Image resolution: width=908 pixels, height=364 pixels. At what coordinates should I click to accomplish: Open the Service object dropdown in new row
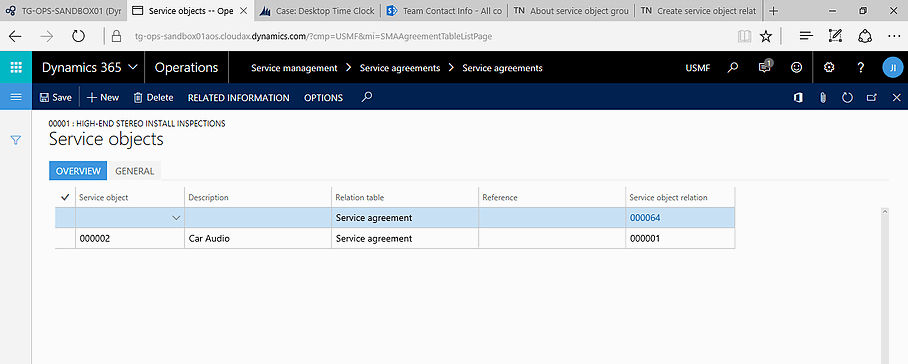point(176,218)
